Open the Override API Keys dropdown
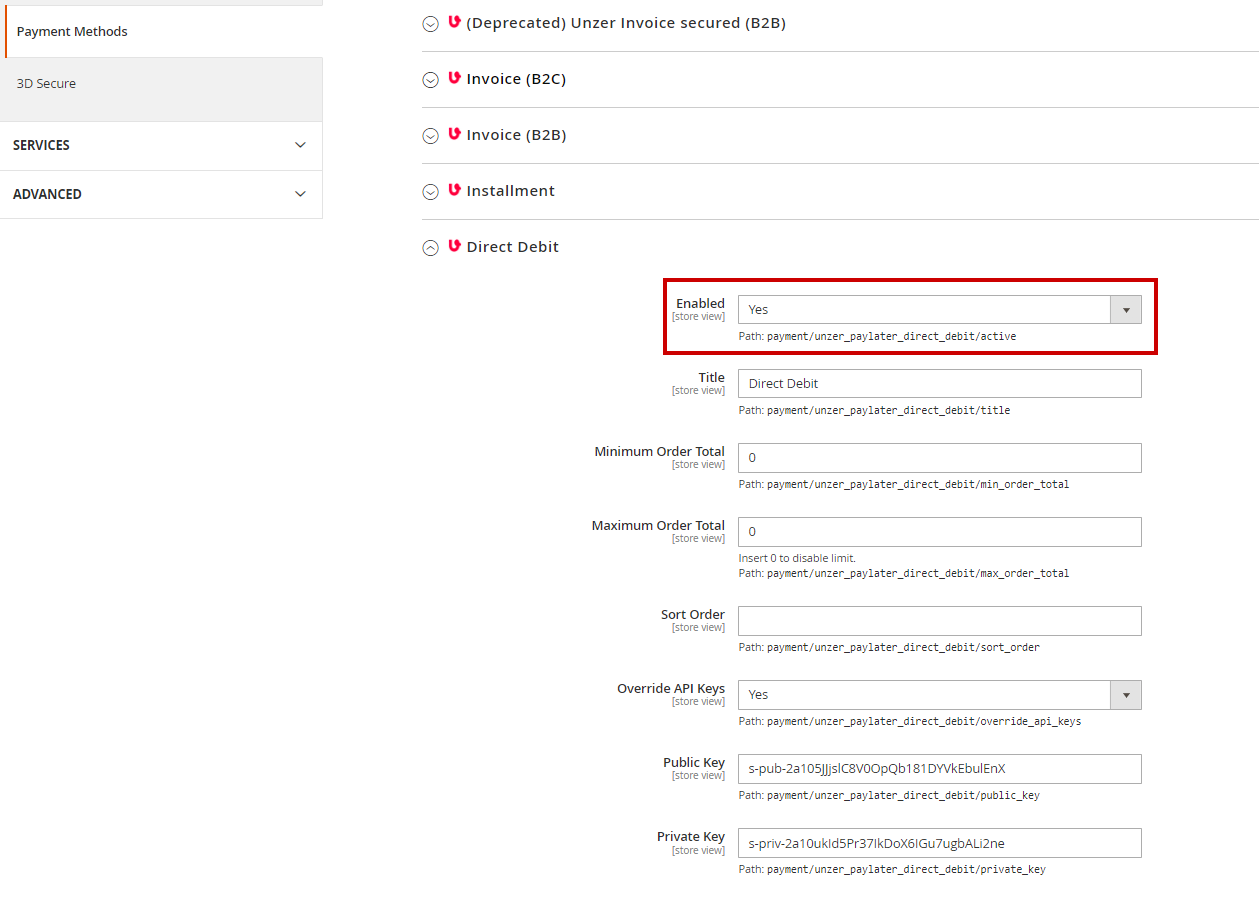This screenshot has height=897, width=1259. pyautogui.click(x=939, y=695)
